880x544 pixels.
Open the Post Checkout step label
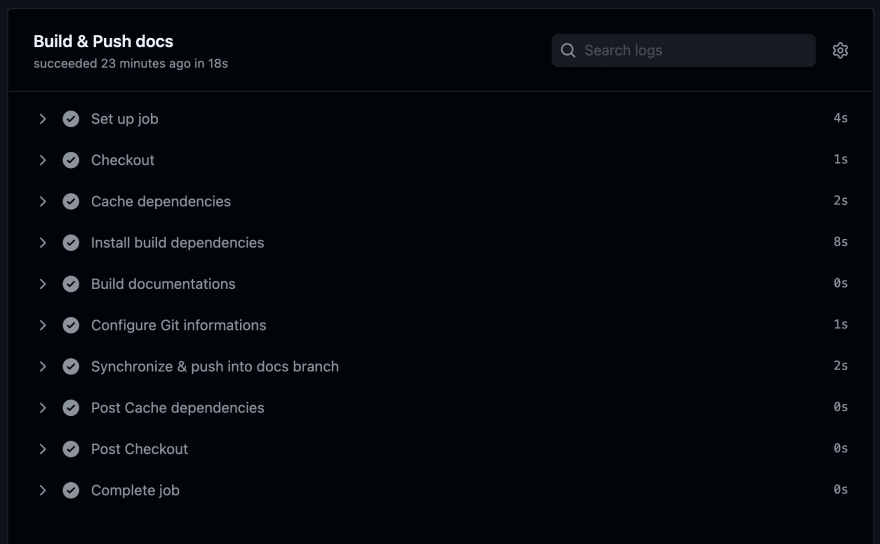[x=139, y=449]
